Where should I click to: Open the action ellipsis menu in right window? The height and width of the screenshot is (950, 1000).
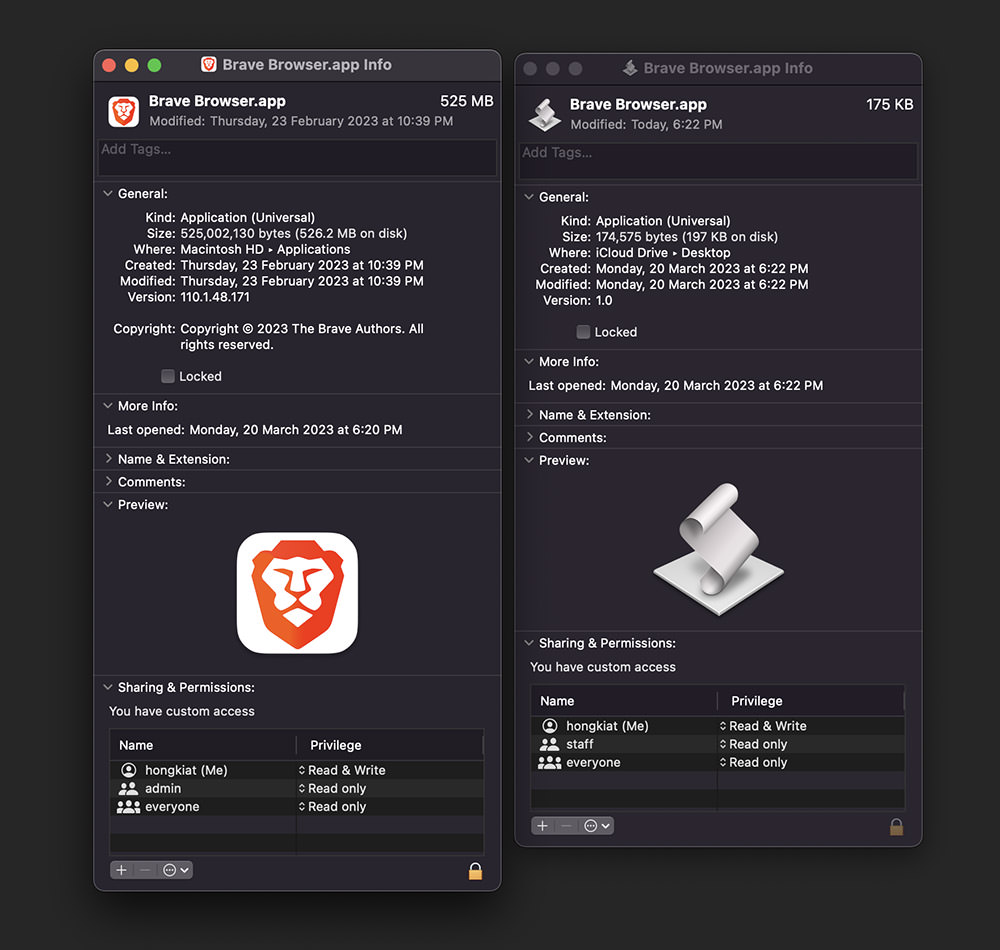(596, 826)
